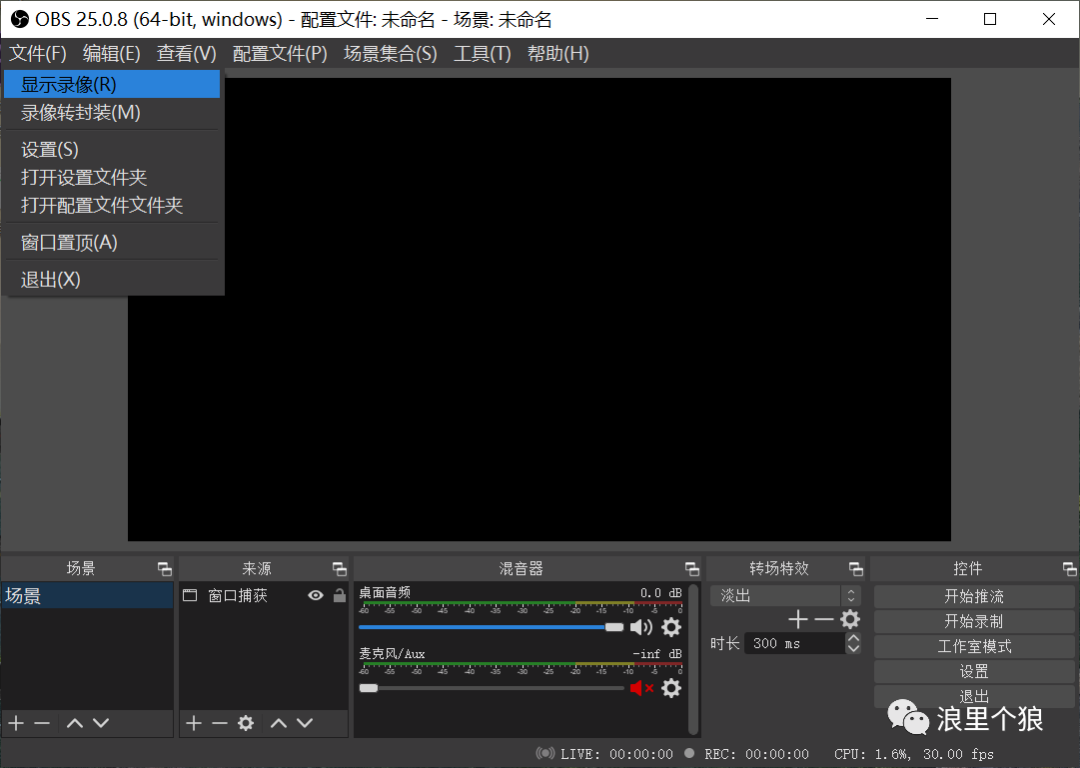Open 麦克风/Aux settings gear
1080x768 pixels.
coord(672,688)
